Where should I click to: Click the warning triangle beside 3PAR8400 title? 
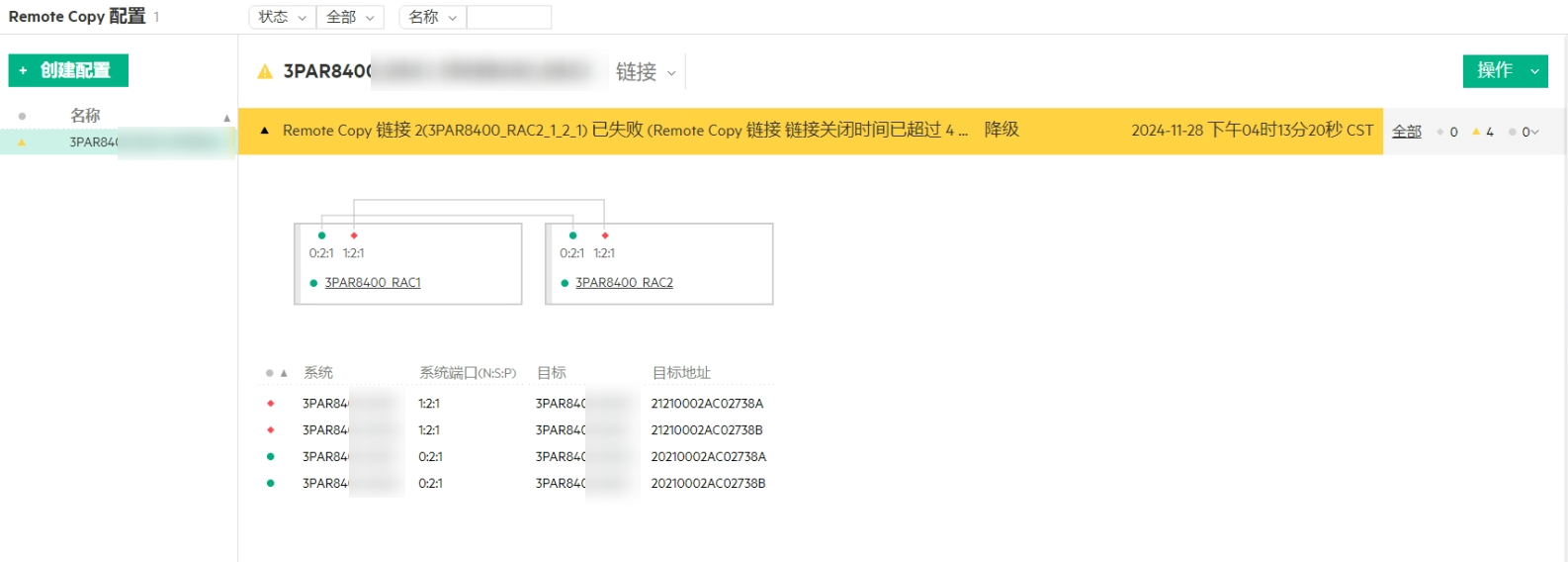click(265, 71)
